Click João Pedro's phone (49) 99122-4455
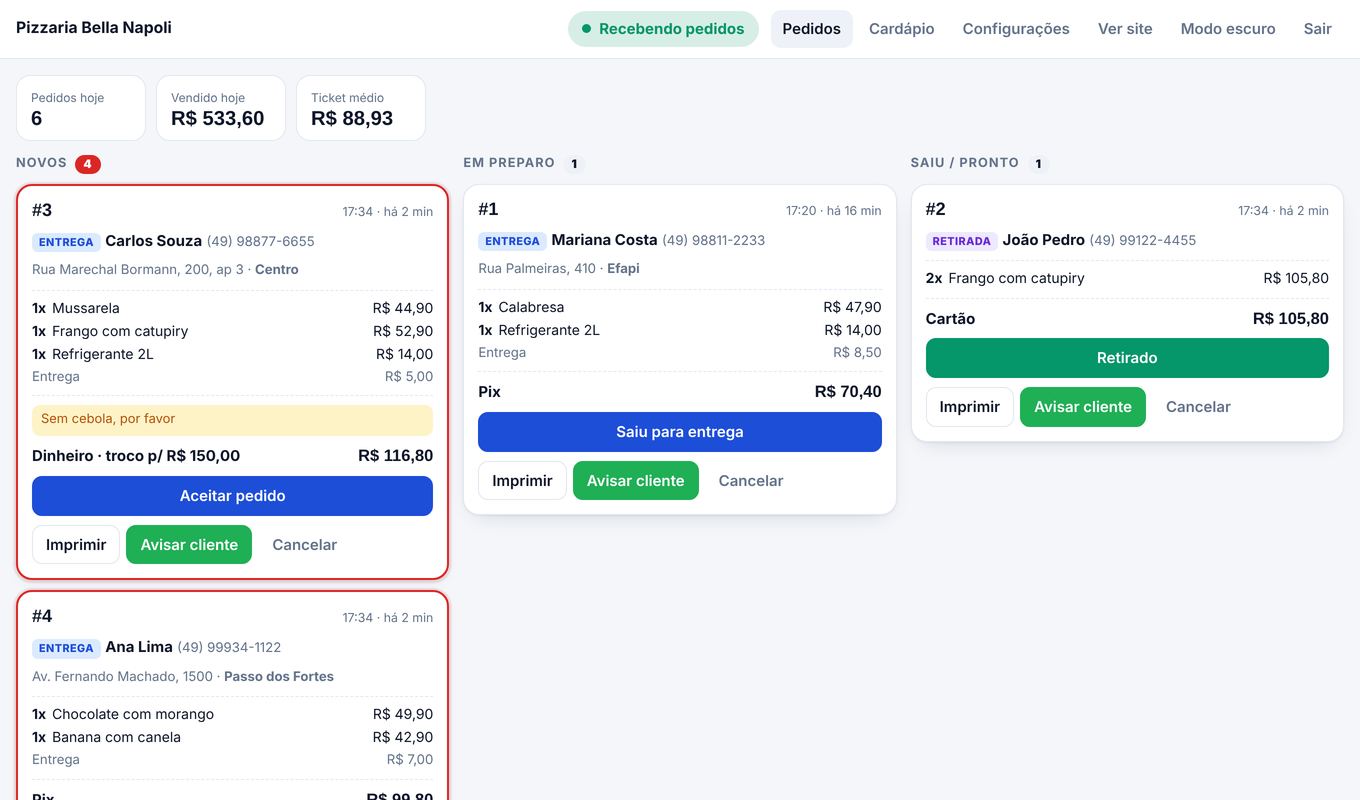 (x=1143, y=240)
